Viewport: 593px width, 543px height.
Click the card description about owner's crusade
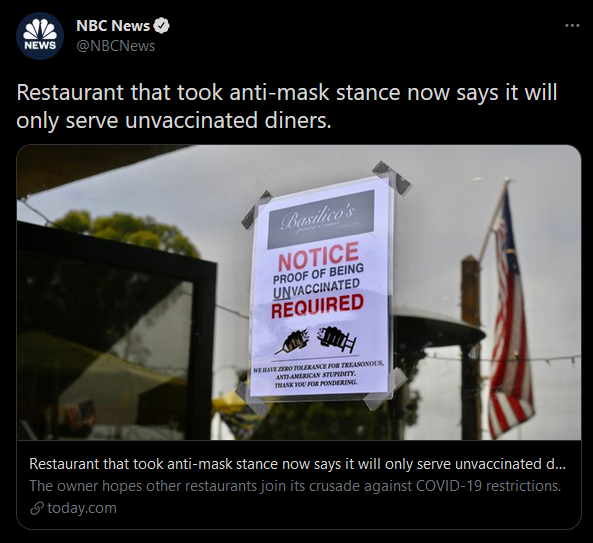[295, 486]
